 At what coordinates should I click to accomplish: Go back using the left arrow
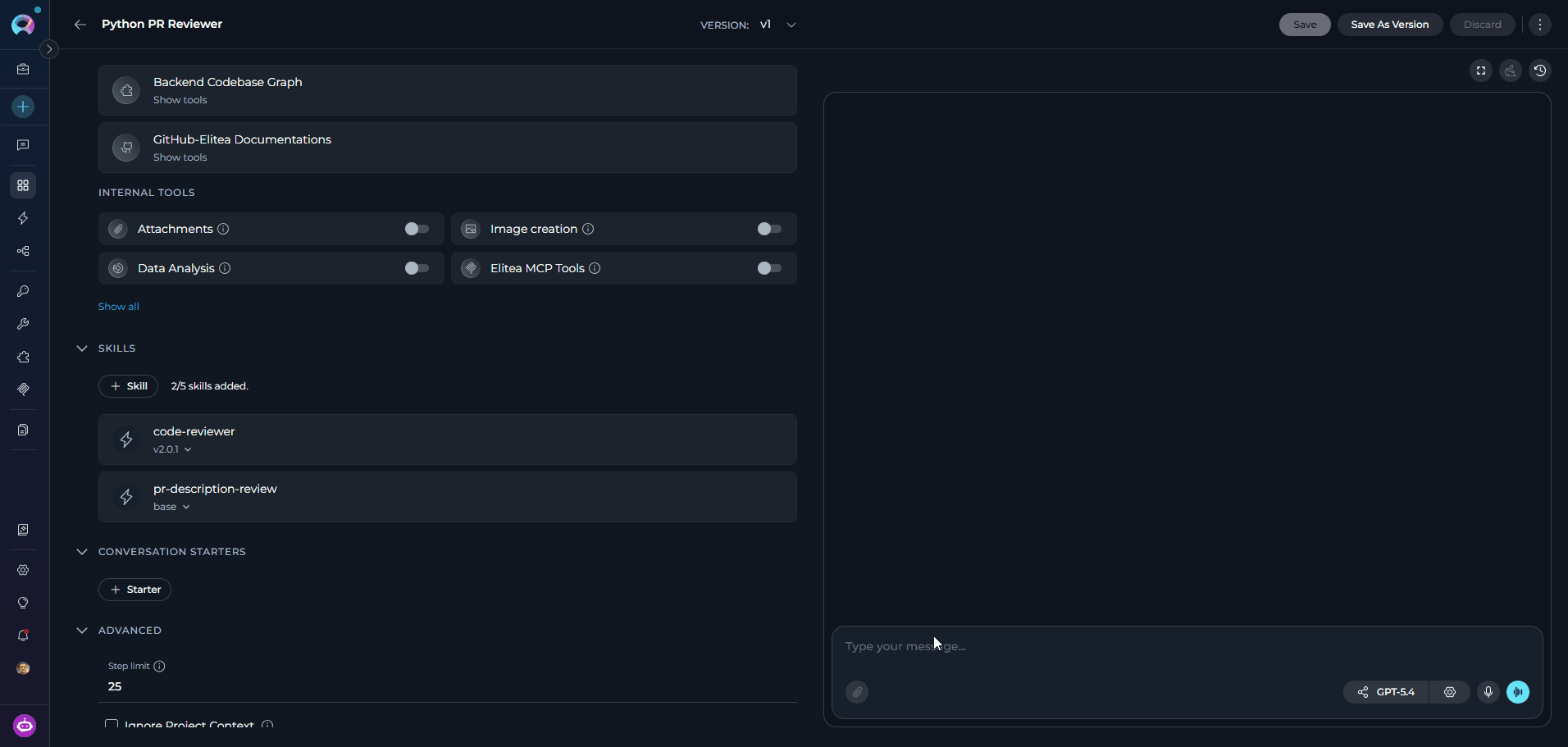[x=80, y=25]
